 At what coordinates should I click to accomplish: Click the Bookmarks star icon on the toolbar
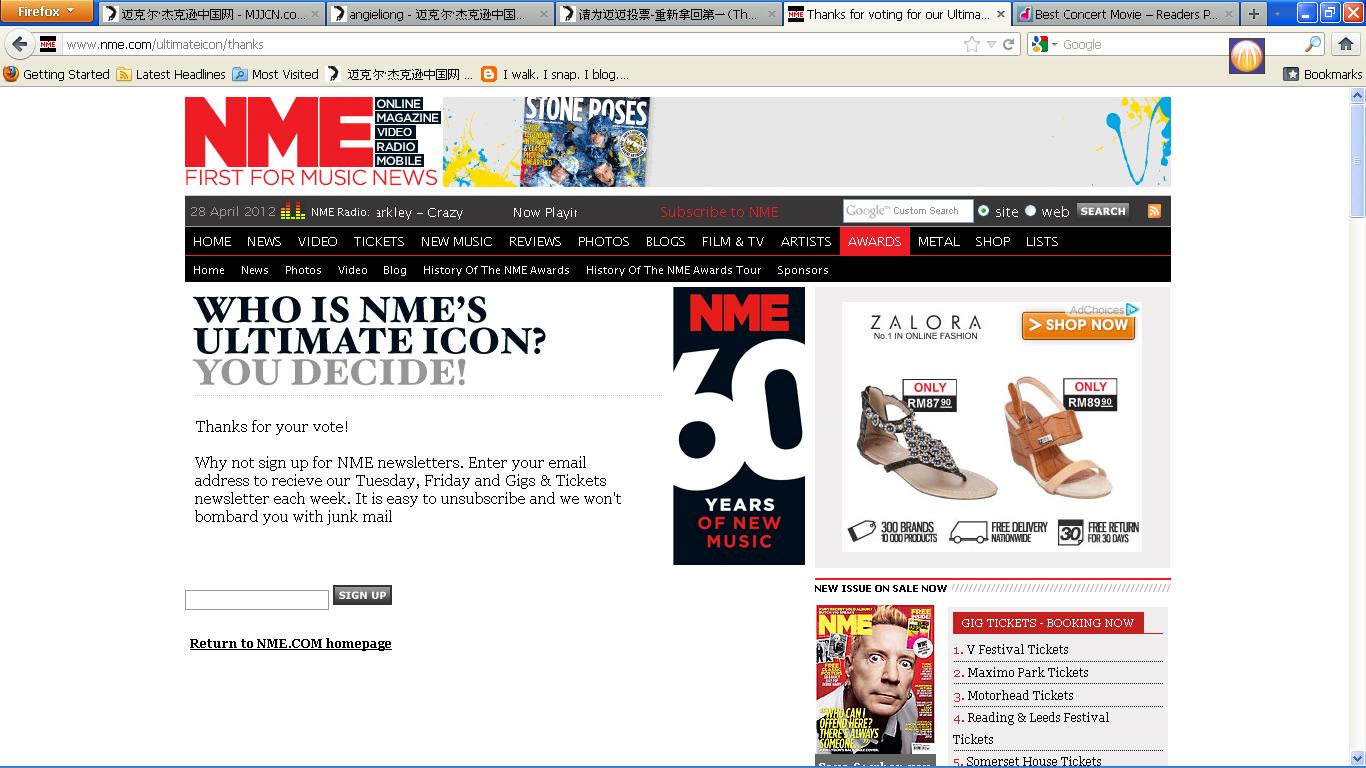coord(1291,75)
